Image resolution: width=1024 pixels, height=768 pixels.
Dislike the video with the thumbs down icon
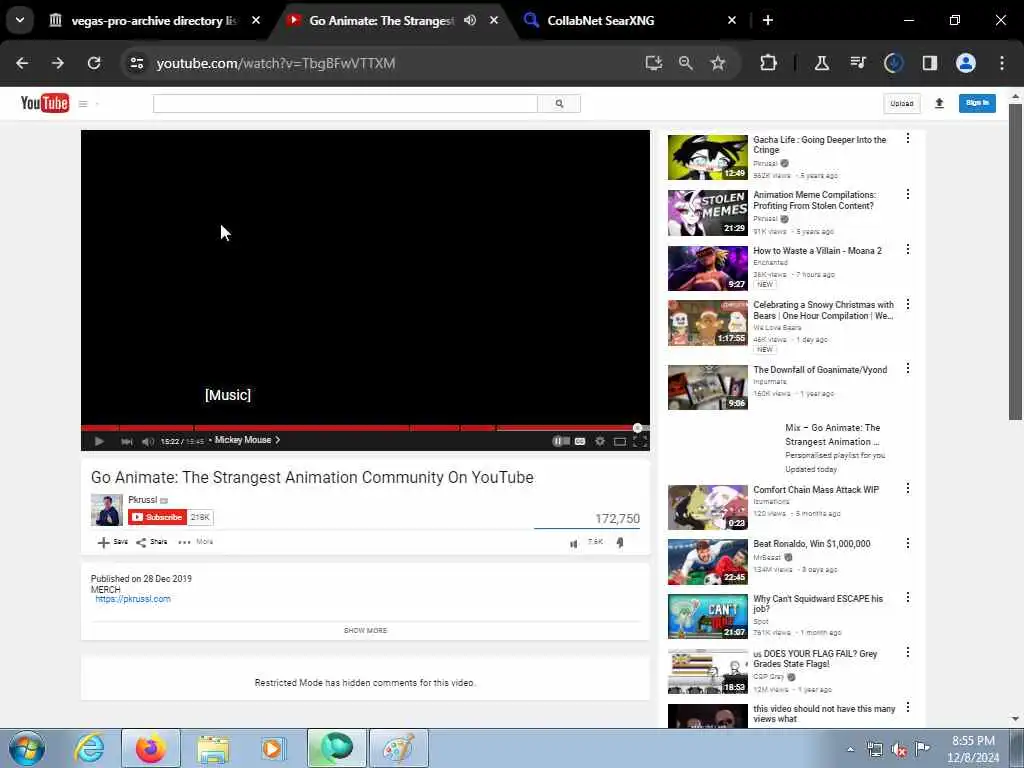click(x=620, y=543)
